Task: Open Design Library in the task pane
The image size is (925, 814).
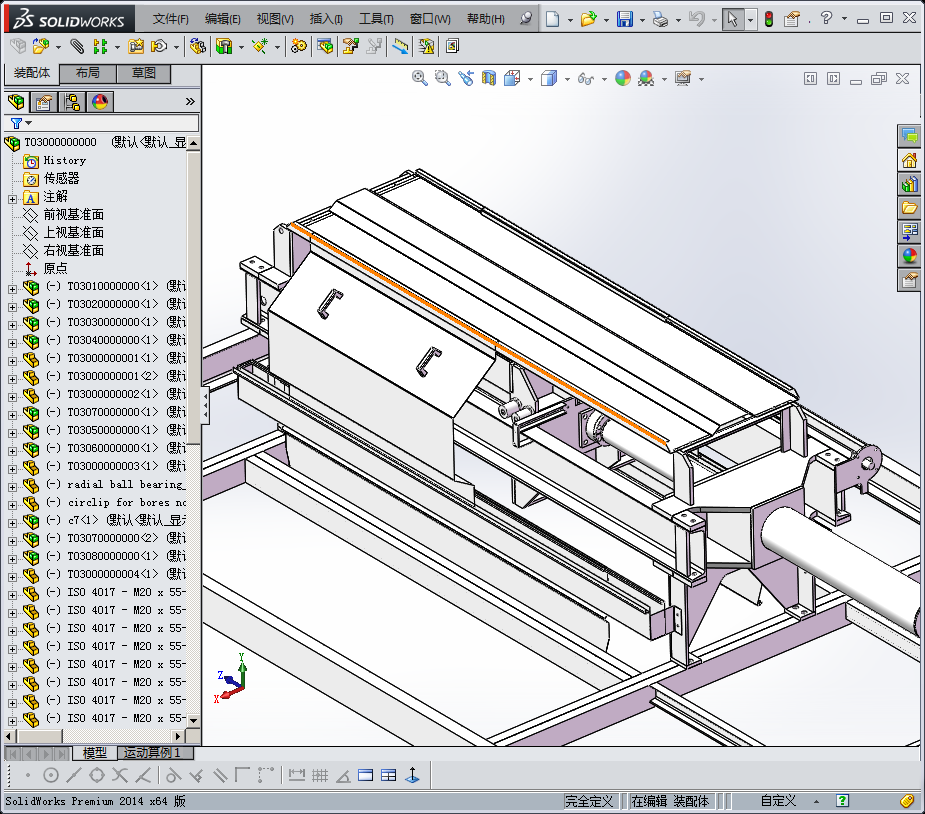Action: pyautogui.click(x=909, y=184)
